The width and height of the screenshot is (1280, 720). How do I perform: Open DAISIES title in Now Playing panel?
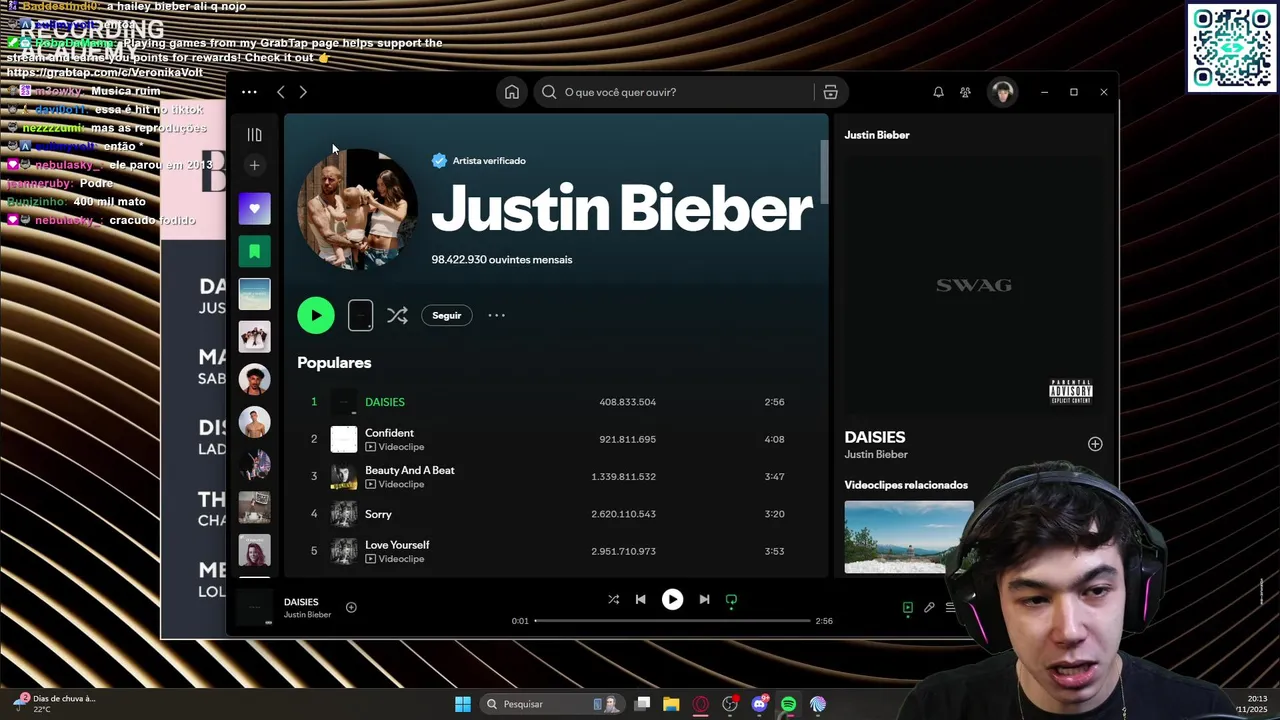pyautogui.click(x=875, y=437)
